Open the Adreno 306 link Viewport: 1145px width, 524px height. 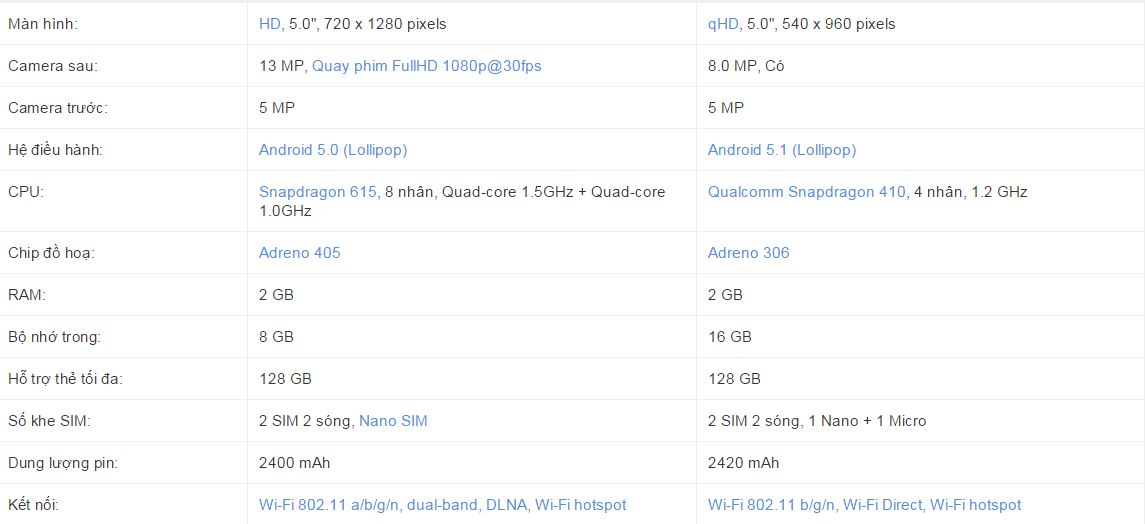(x=748, y=253)
